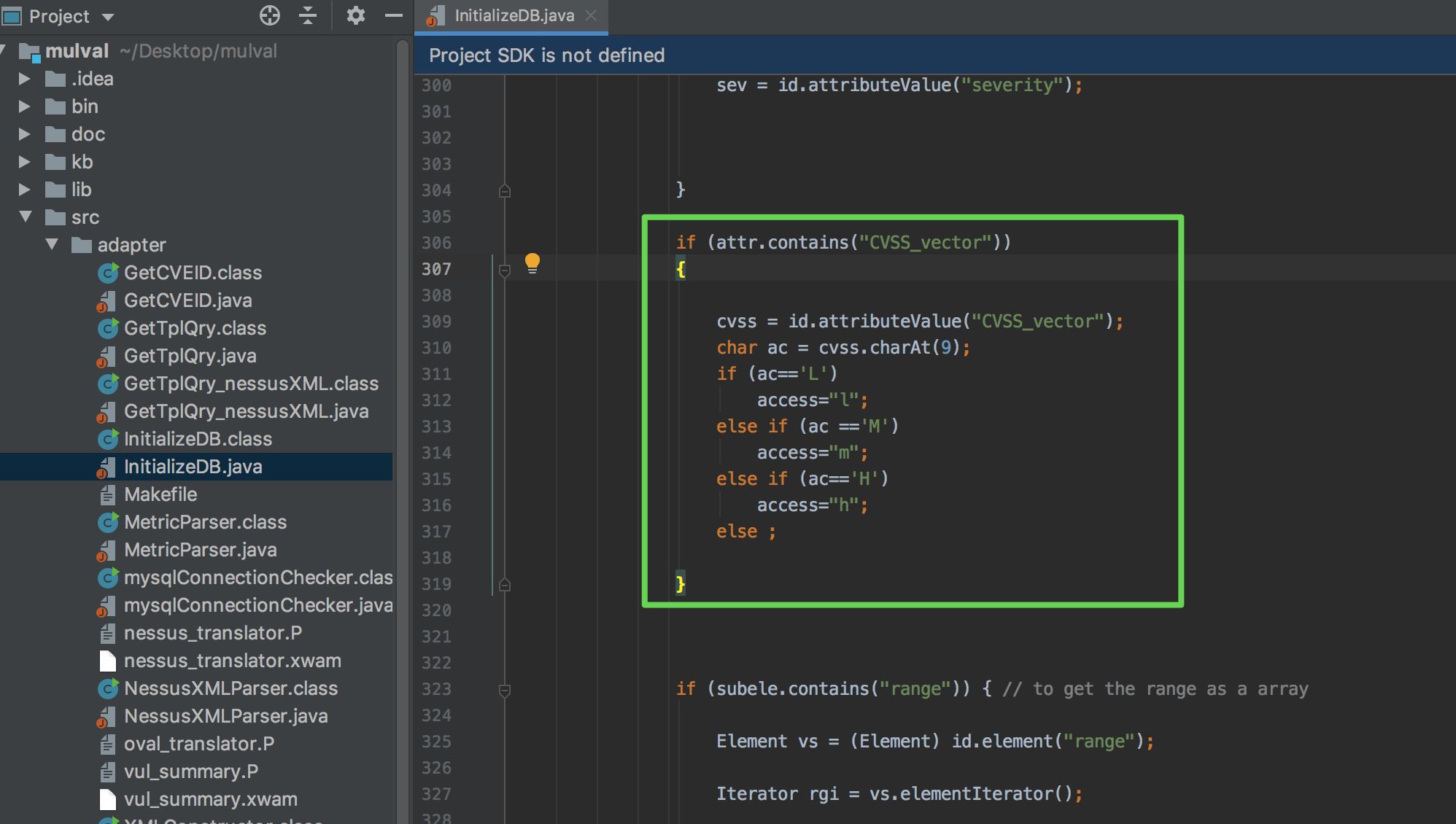Click the locate/scroll-from-source target icon
This screenshot has height=824, width=1456.
pyautogui.click(x=270, y=15)
